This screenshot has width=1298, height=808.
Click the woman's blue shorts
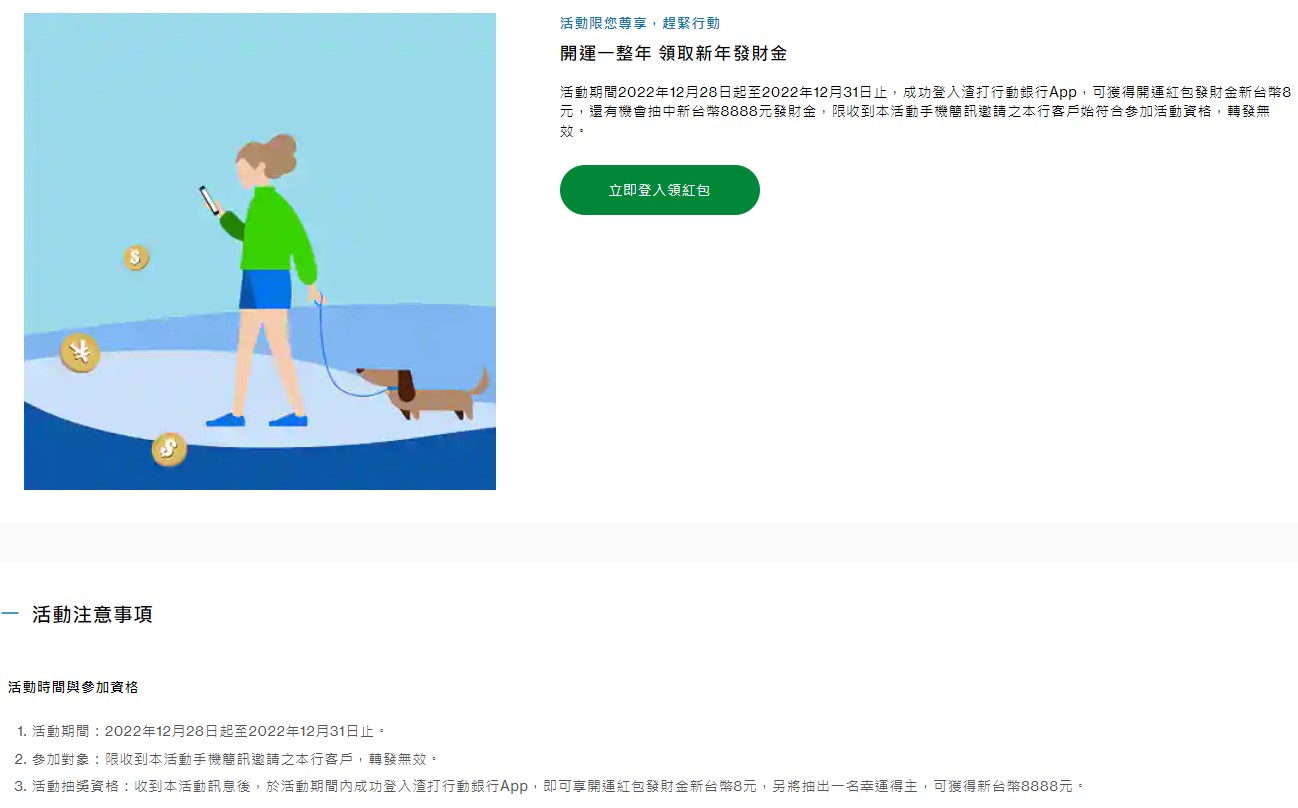tap(265, 289)
